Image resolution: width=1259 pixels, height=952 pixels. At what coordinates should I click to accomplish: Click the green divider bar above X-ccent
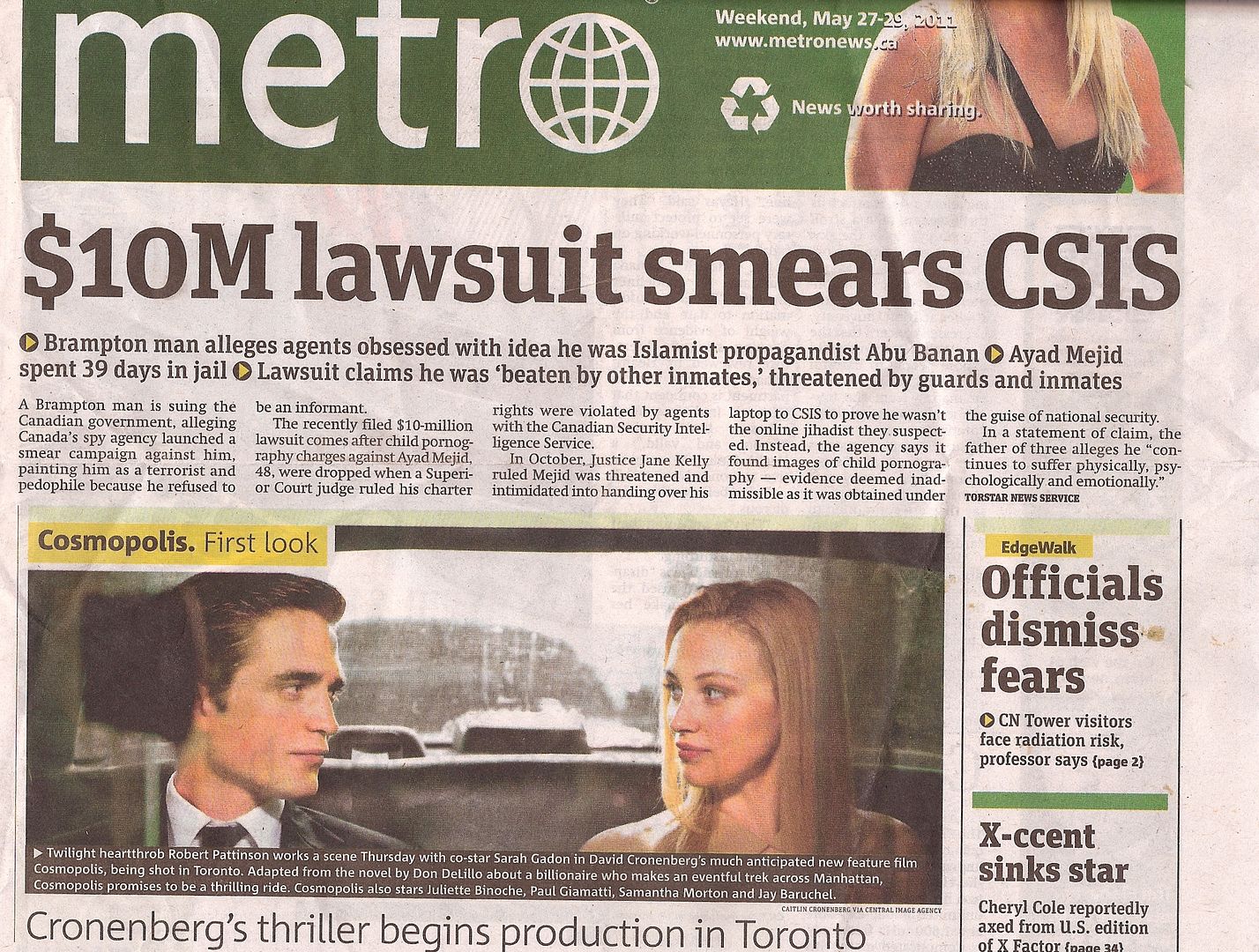coord(1069,801)
